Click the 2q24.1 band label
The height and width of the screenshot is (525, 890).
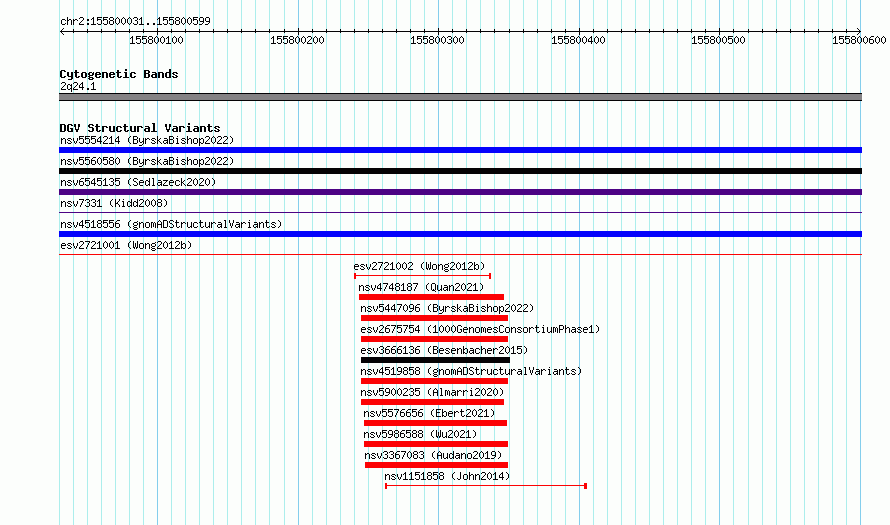click(x=78, y=86)
